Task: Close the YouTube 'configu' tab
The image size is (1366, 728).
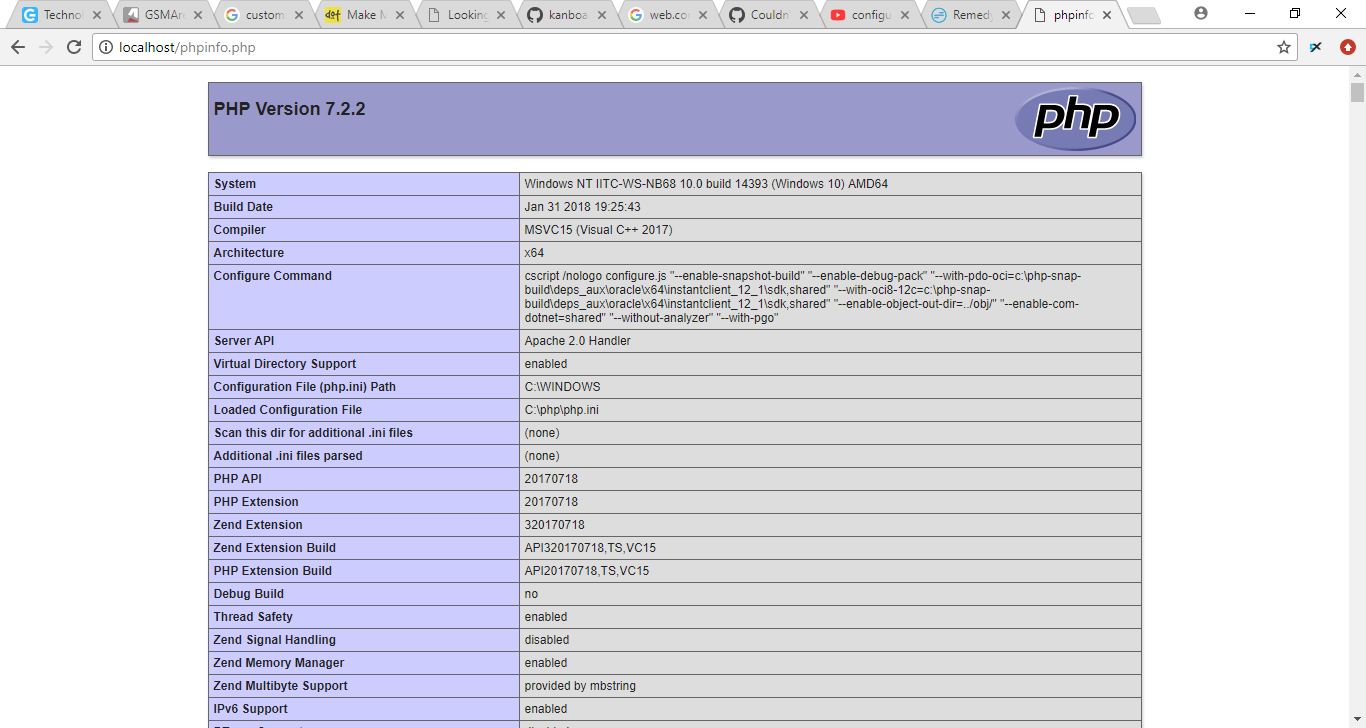Action: pos(905,15)
